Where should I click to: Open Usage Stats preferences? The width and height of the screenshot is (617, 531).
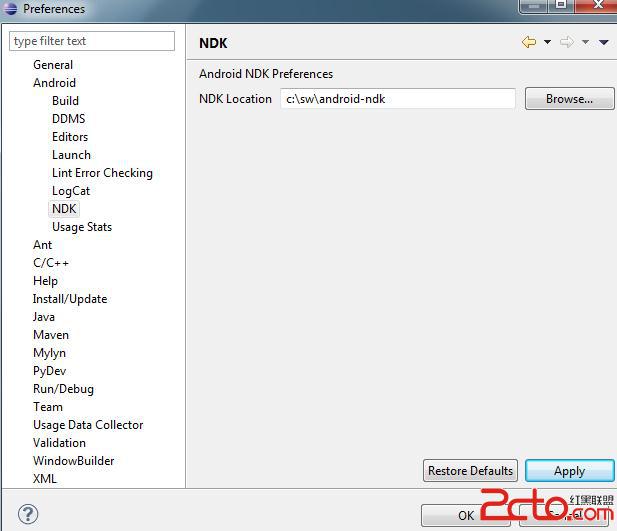(82, 227)
